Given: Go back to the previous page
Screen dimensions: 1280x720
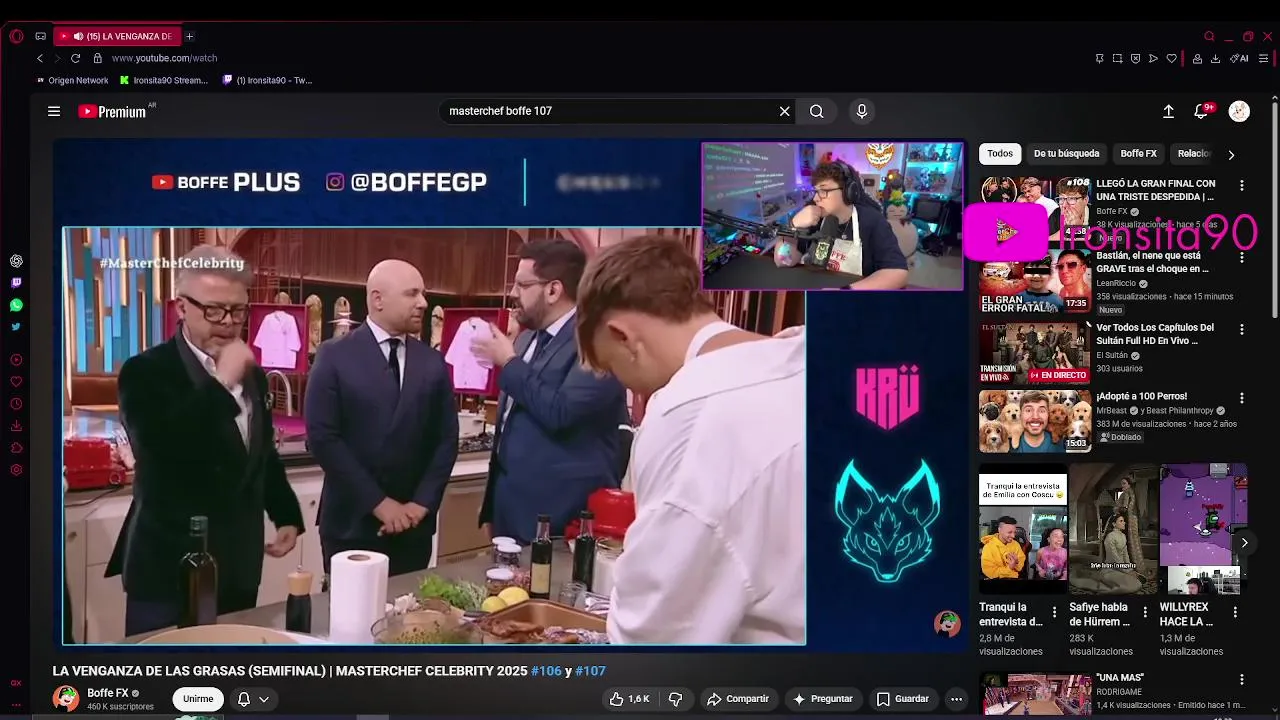Looking at the screenshot, I should point(40,58).
